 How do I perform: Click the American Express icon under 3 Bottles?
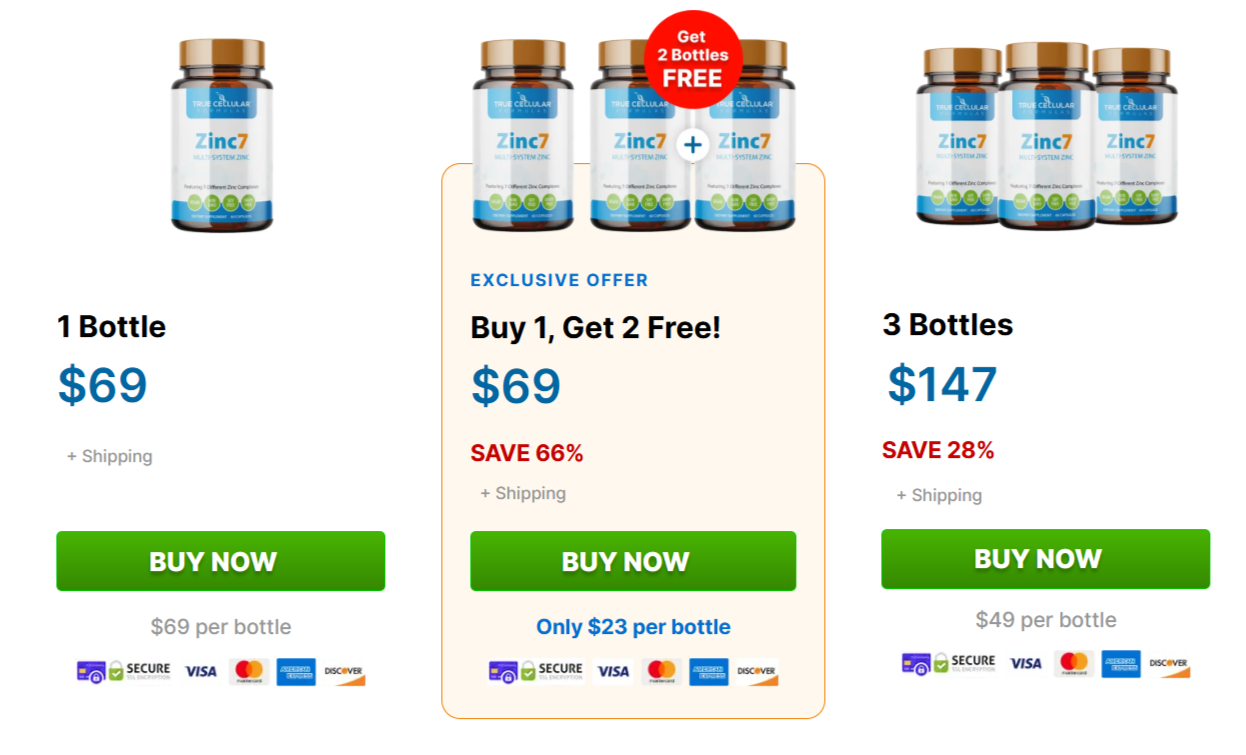(1121, 663)
